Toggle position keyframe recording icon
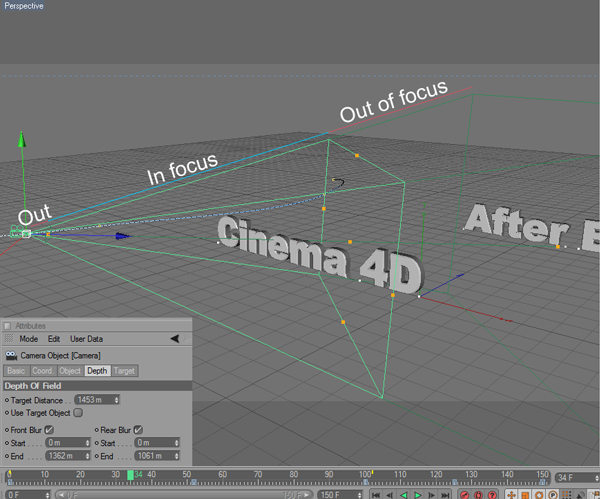The width and height of the screenshot is (600, 499). [511, 495]
